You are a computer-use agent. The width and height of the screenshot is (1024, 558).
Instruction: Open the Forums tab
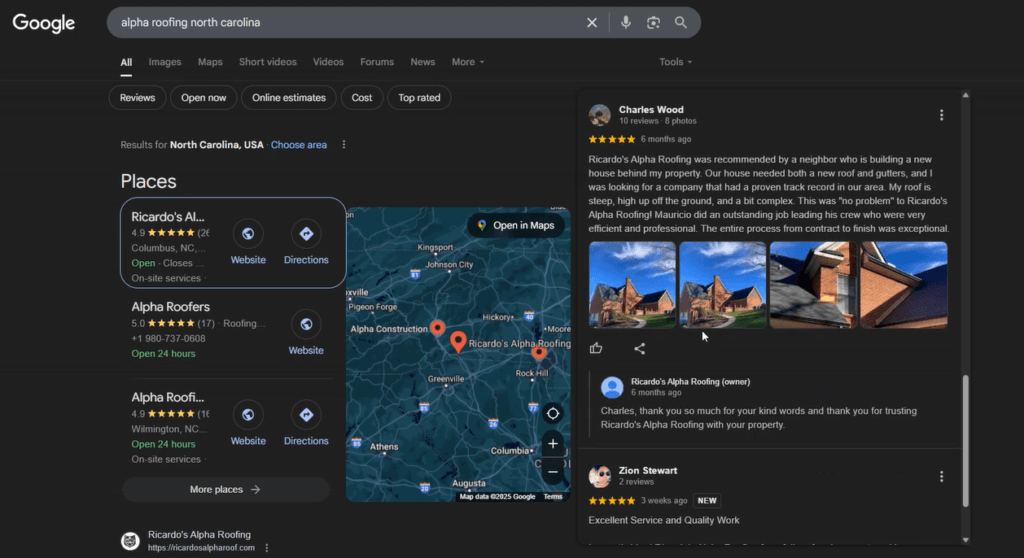coord(377,62)
